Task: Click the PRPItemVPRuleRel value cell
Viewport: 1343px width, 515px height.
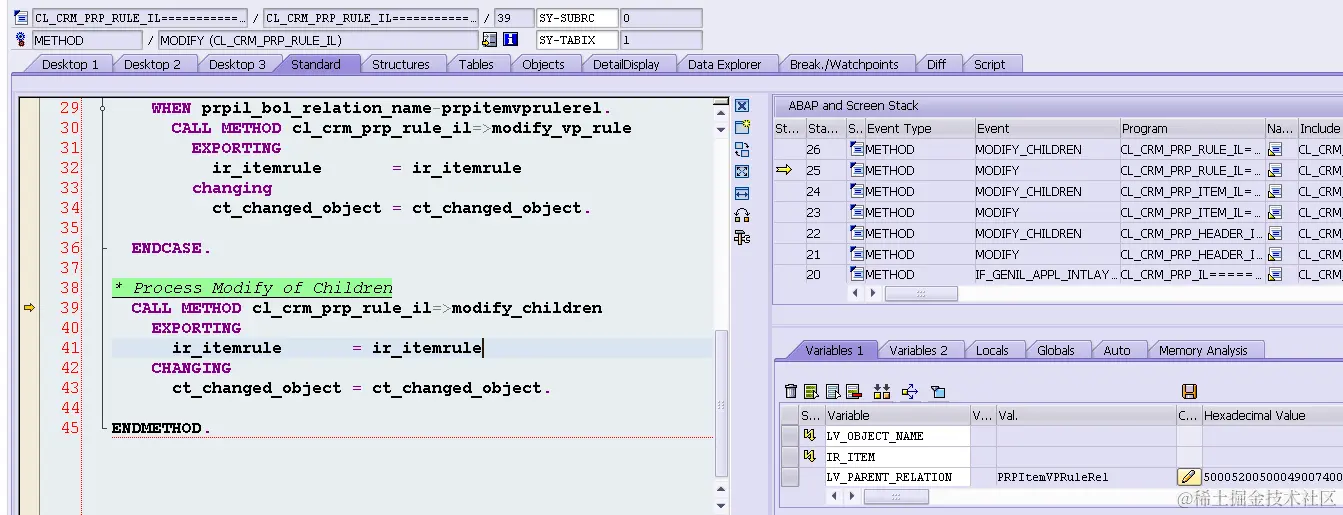Action: coord(1086,477)
